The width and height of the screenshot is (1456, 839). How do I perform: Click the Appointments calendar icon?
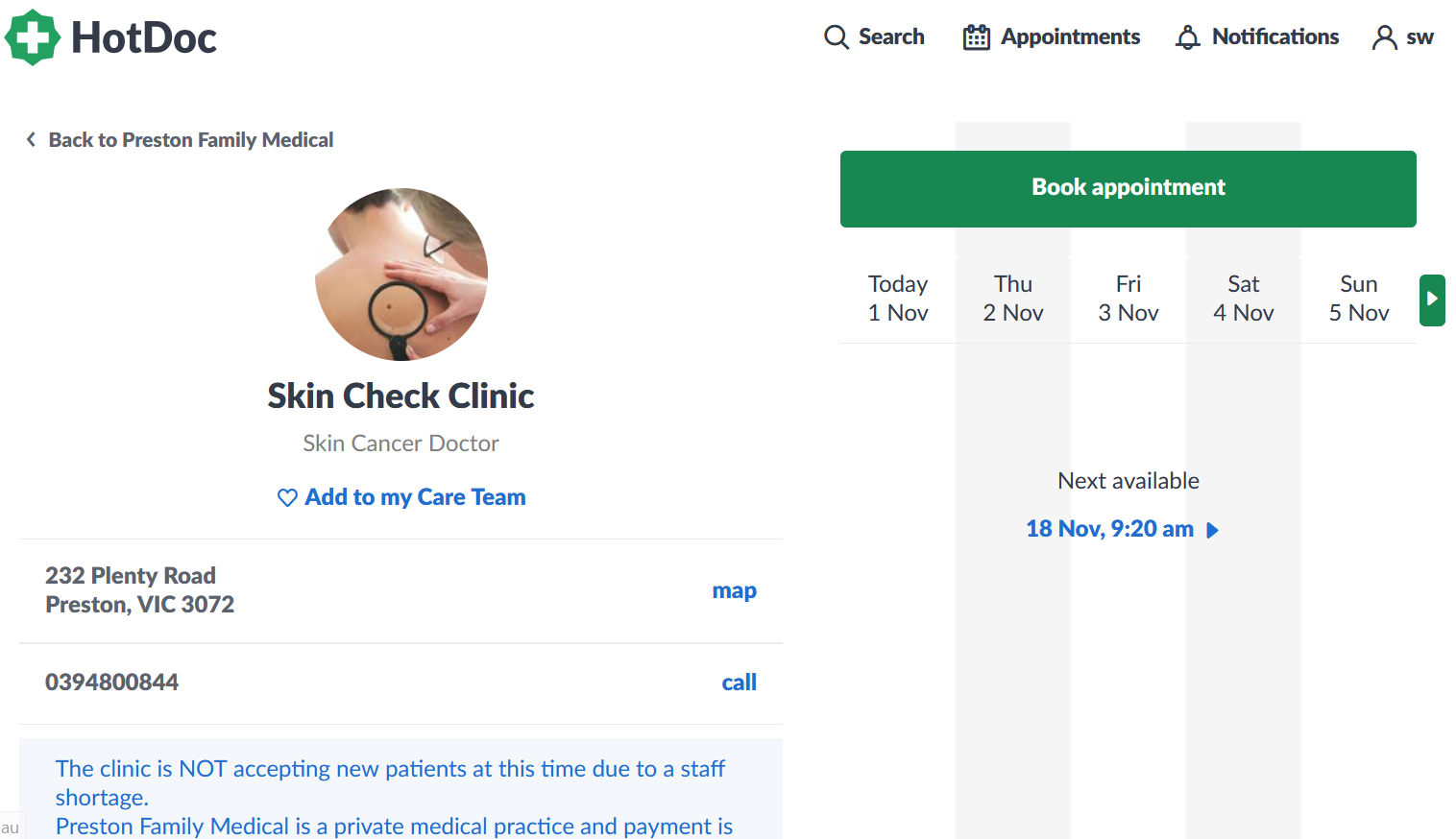click(x=976, y=36)
